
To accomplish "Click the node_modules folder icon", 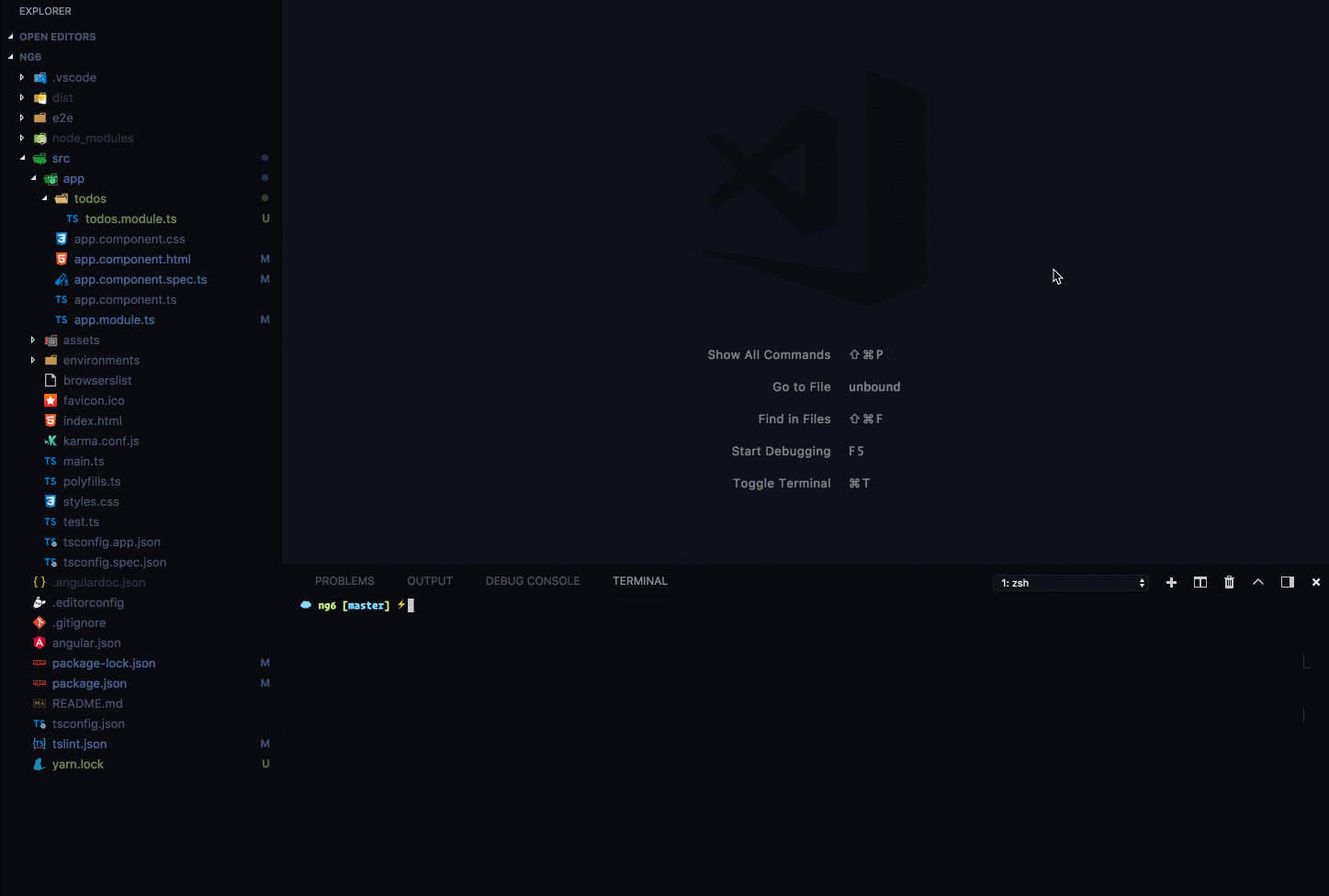I will 39,138.
